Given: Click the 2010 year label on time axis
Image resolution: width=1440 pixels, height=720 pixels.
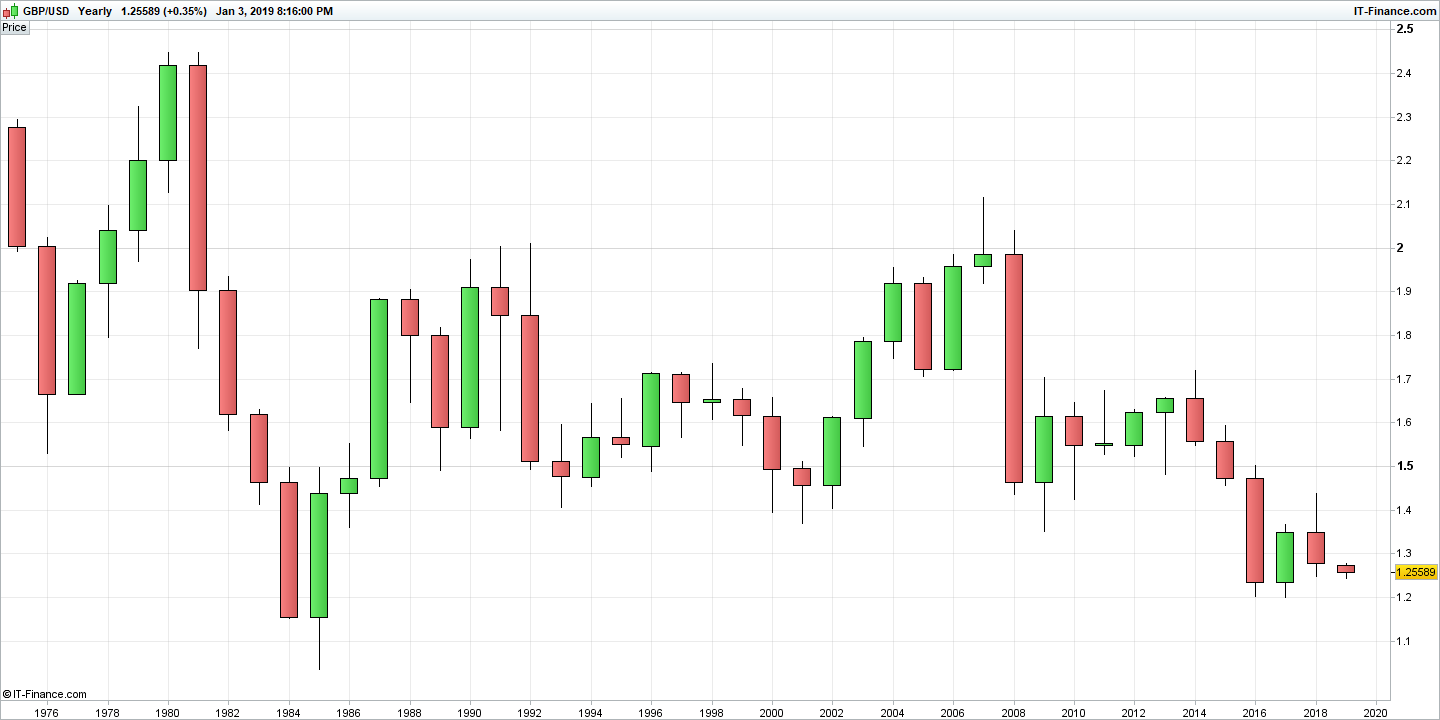Looking at the screenshot, I should point(1074,713).
